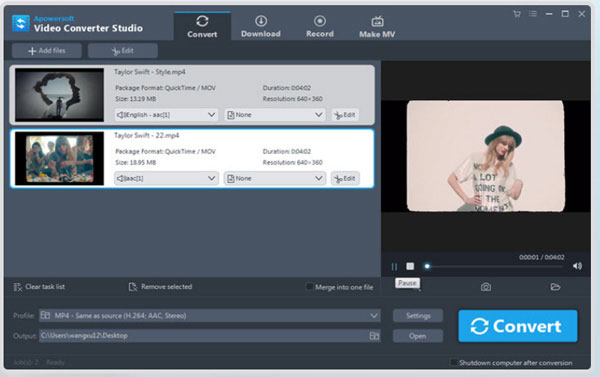Click the Remove selected label
The width and height of the screenshot is (600, 377).
tap(166, 287)
